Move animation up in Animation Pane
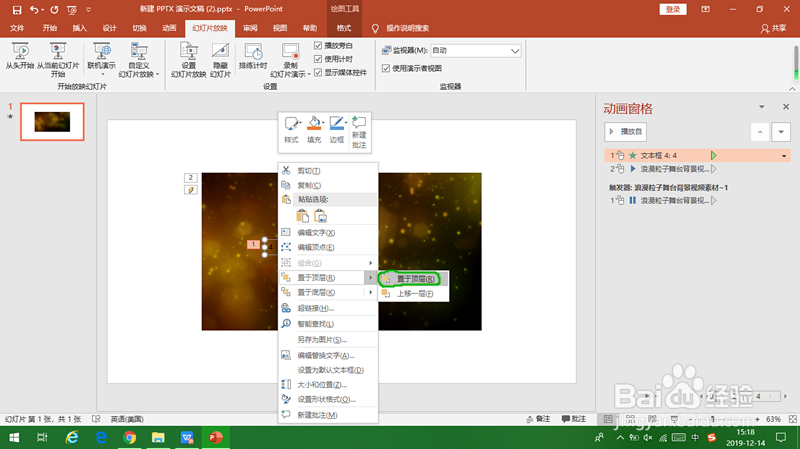Image resolution: width=800 pixels, height=449 pixels. pos(760,132)
